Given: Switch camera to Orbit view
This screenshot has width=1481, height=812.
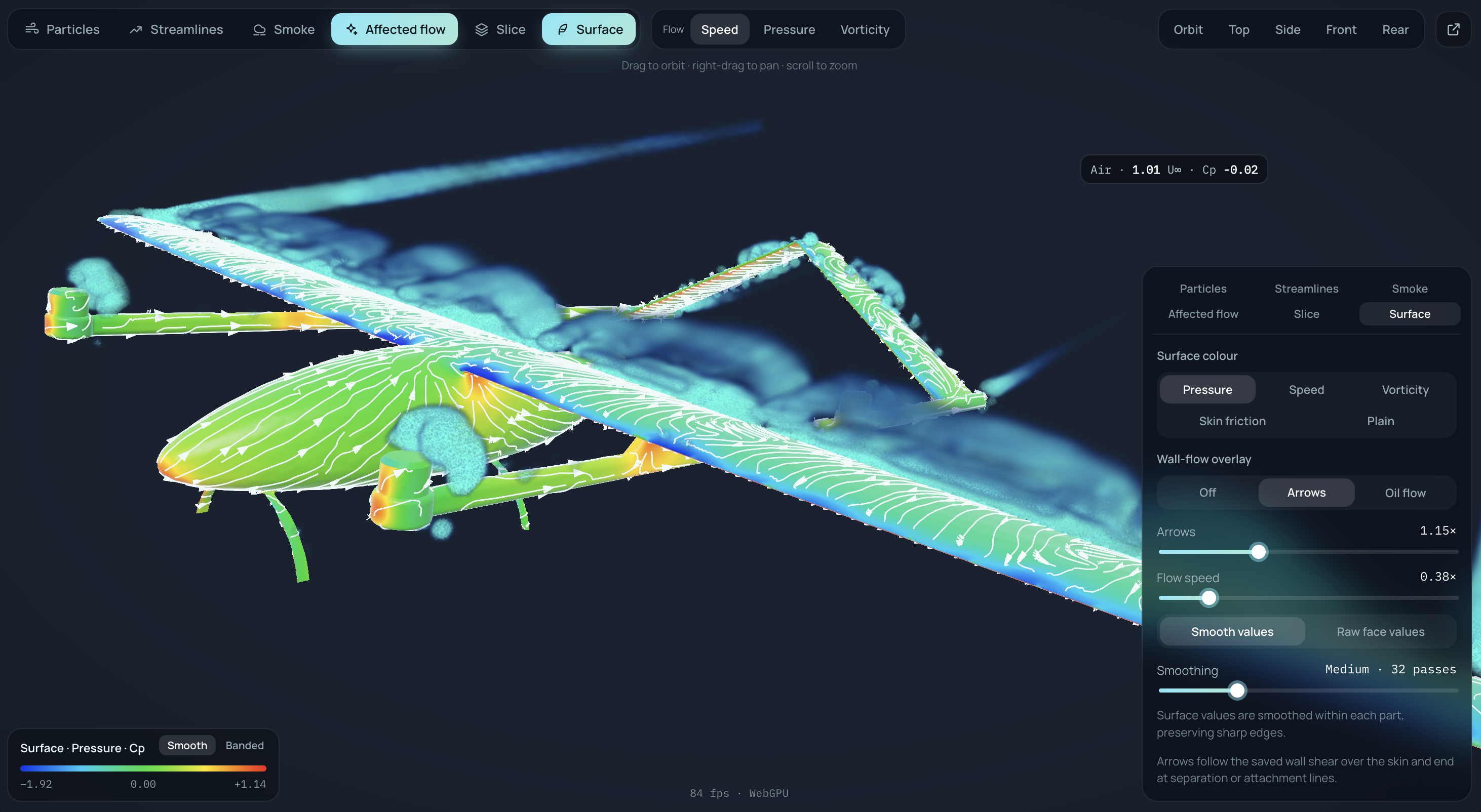Looking at the screenshot, I should pos(1188,29).
